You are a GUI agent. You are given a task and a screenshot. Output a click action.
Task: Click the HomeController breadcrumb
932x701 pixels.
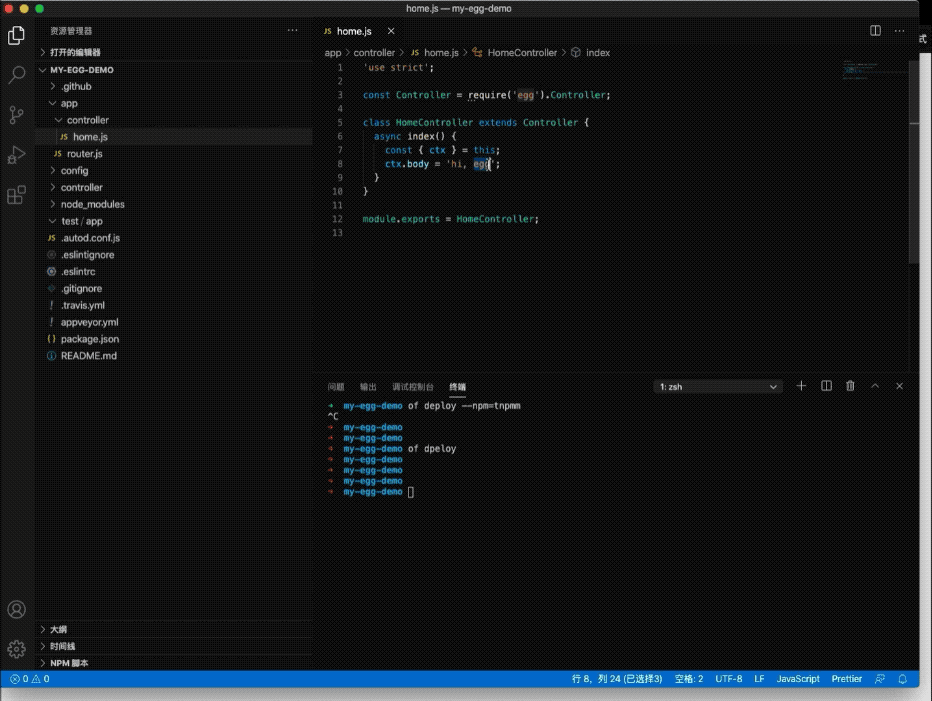tap(522, 52)
